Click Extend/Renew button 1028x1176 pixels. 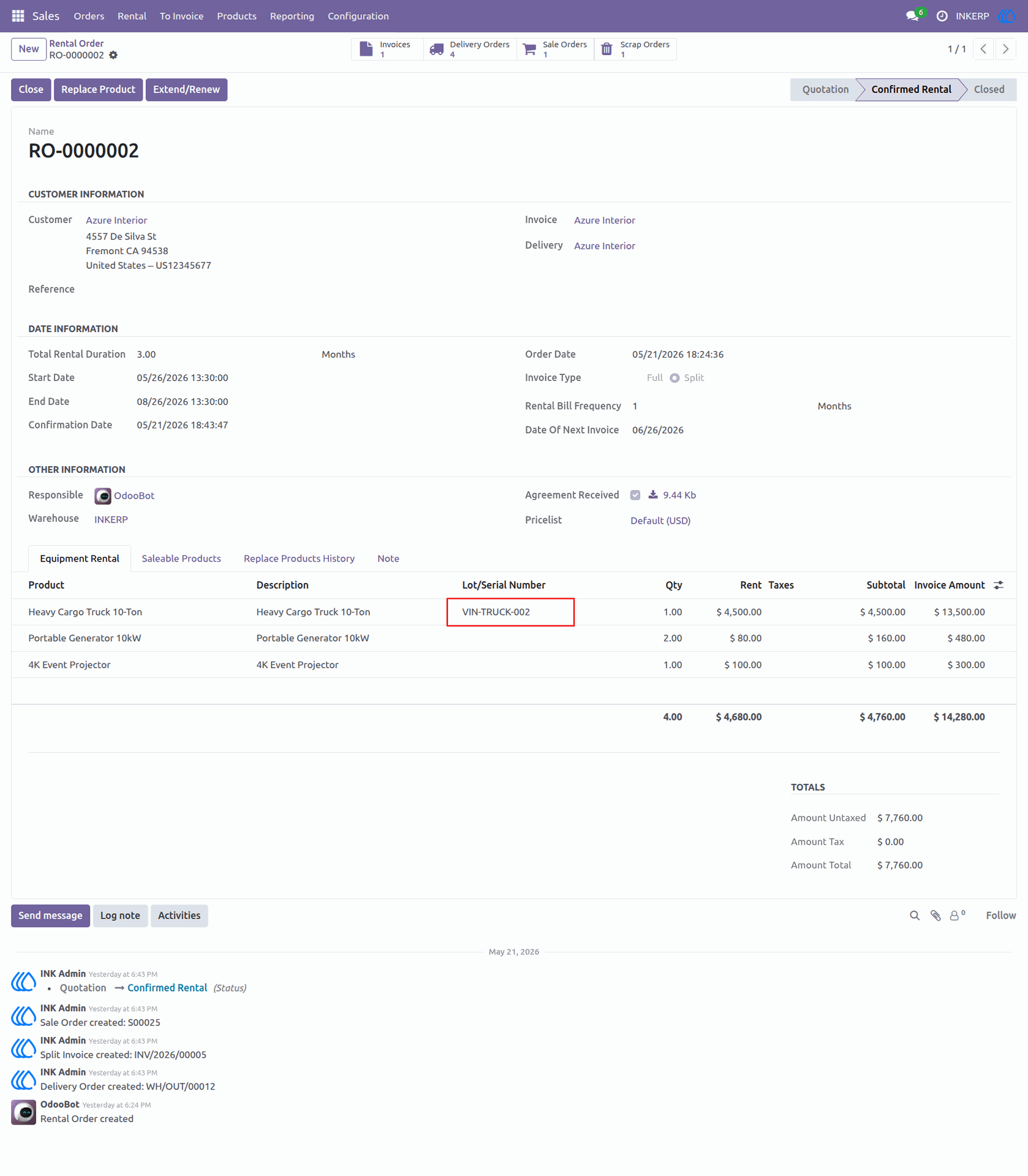point(186,89)
